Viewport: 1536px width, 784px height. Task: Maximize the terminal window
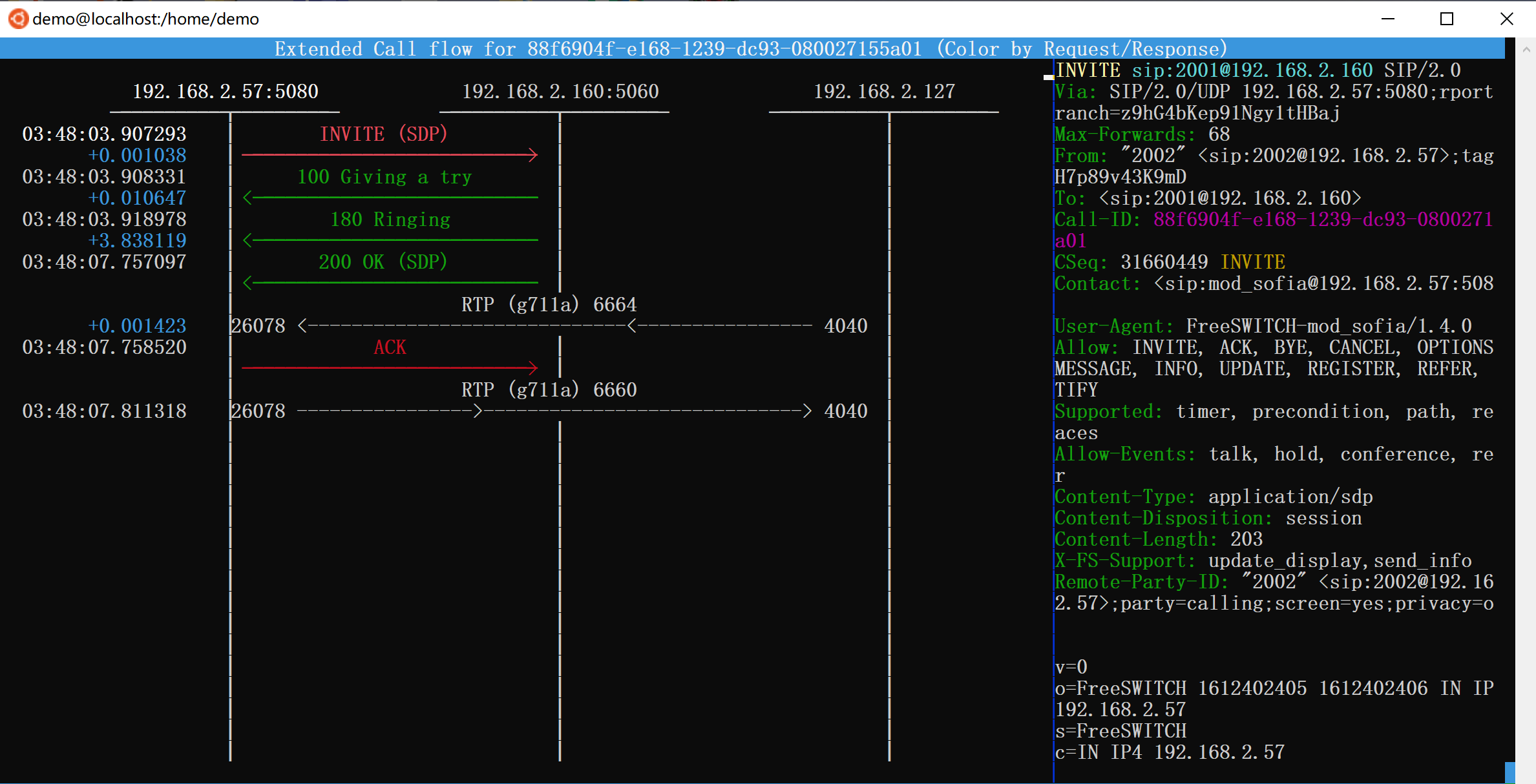1447,19
